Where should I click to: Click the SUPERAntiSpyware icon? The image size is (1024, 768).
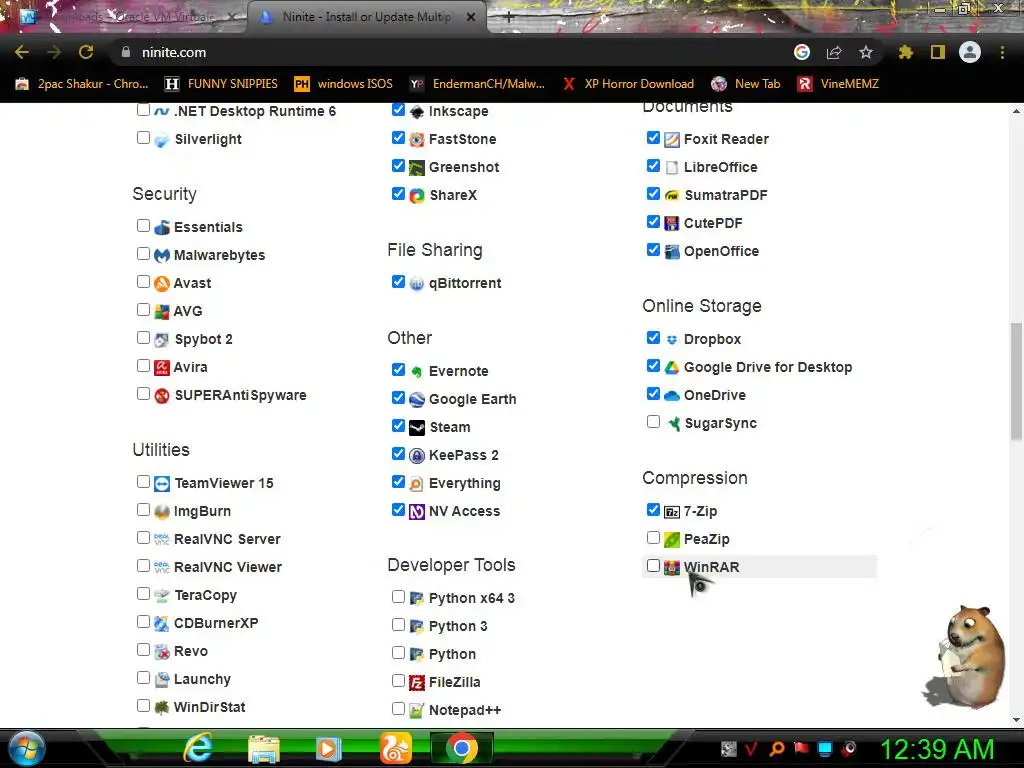pyautogui.click(x=162, y=396)
